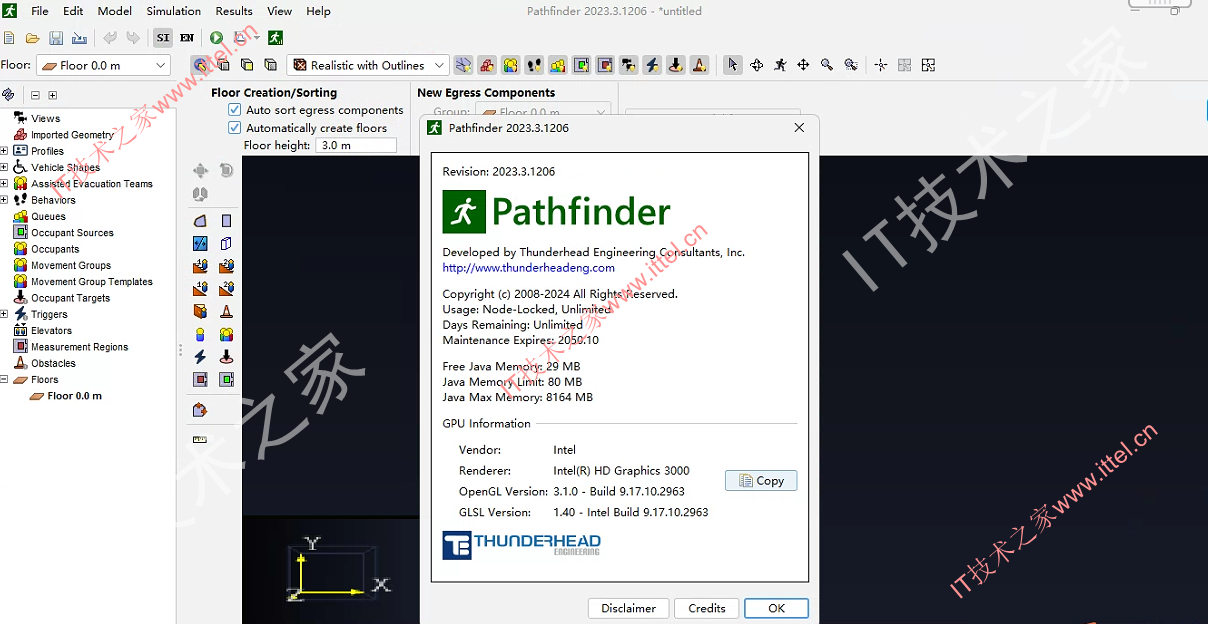Open the Simulation menu
The width and height of the screenshot is (1208, 624).
pyautogui.click(x=174, y=11)
